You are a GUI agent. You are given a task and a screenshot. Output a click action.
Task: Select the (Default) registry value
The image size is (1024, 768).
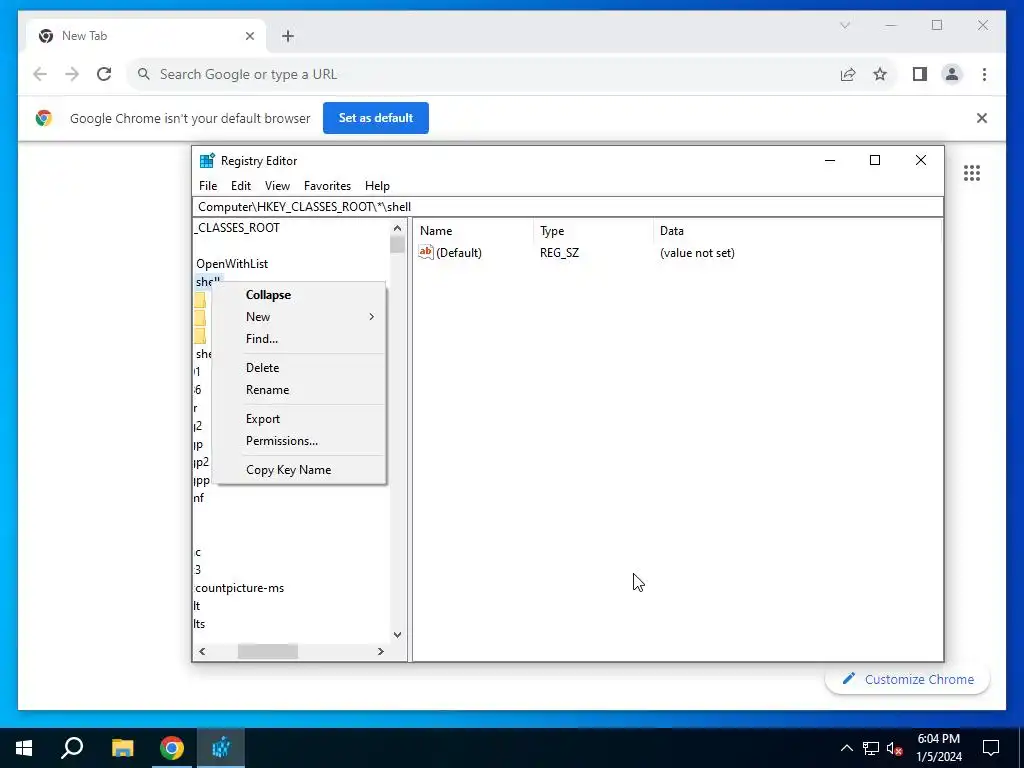point(458,253)
